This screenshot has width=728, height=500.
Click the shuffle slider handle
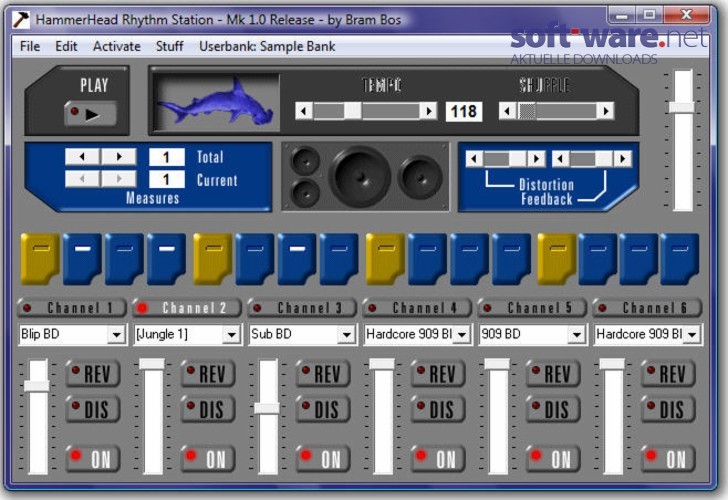(x=527, y=111)
